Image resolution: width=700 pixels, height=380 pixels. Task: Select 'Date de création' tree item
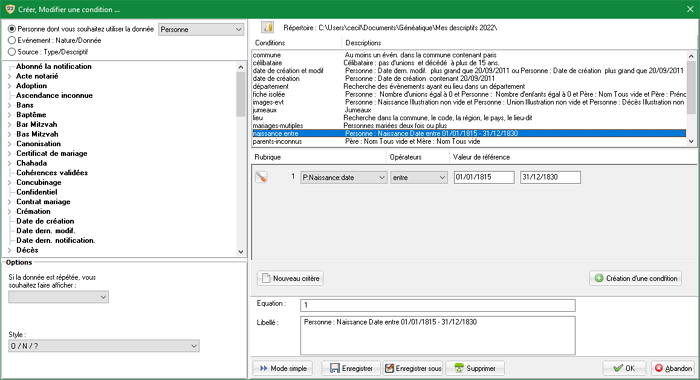click(x=45, y=221)
